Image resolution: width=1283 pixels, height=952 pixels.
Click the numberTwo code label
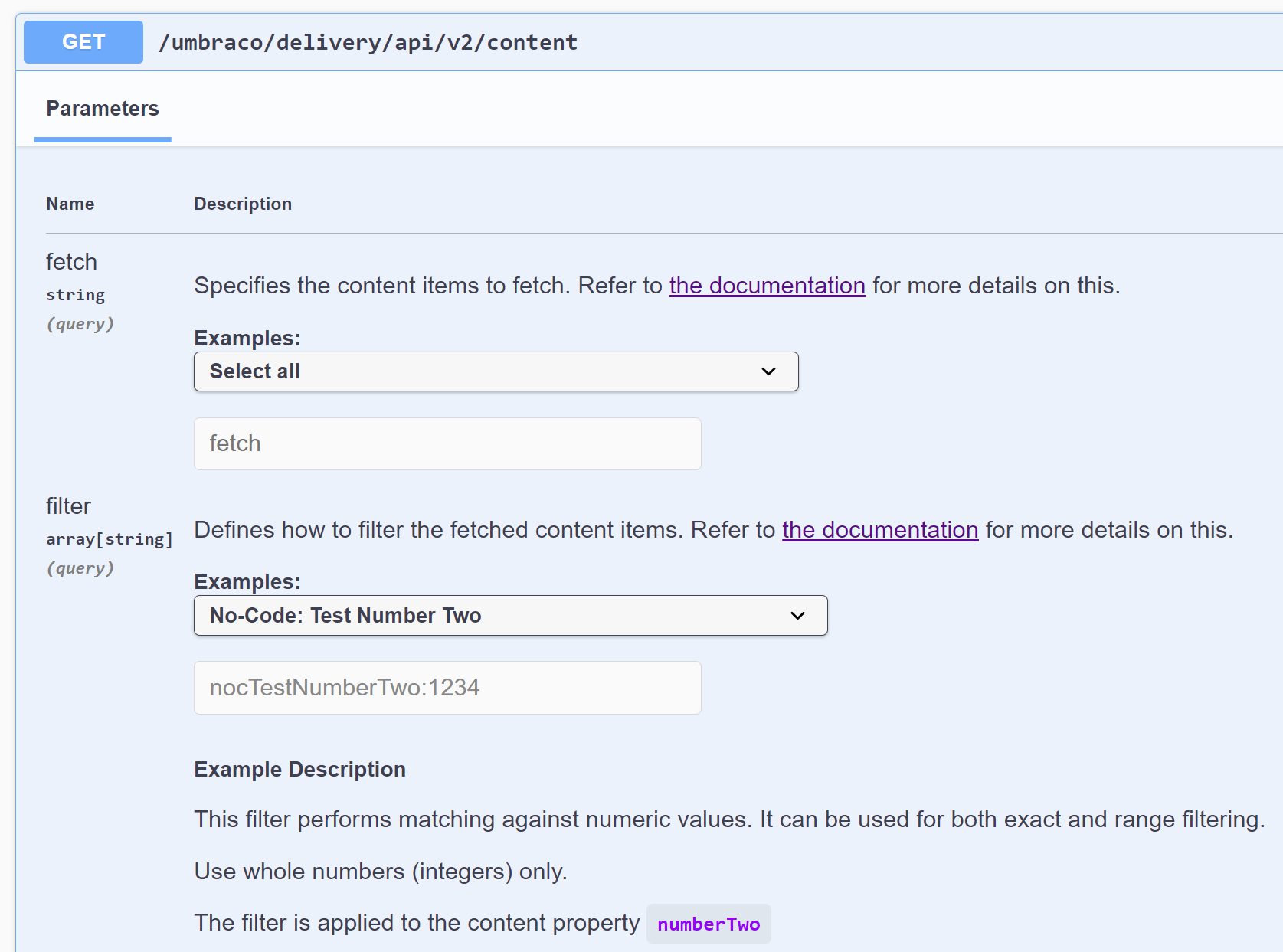pyautogui.click(x=709, y=924)
